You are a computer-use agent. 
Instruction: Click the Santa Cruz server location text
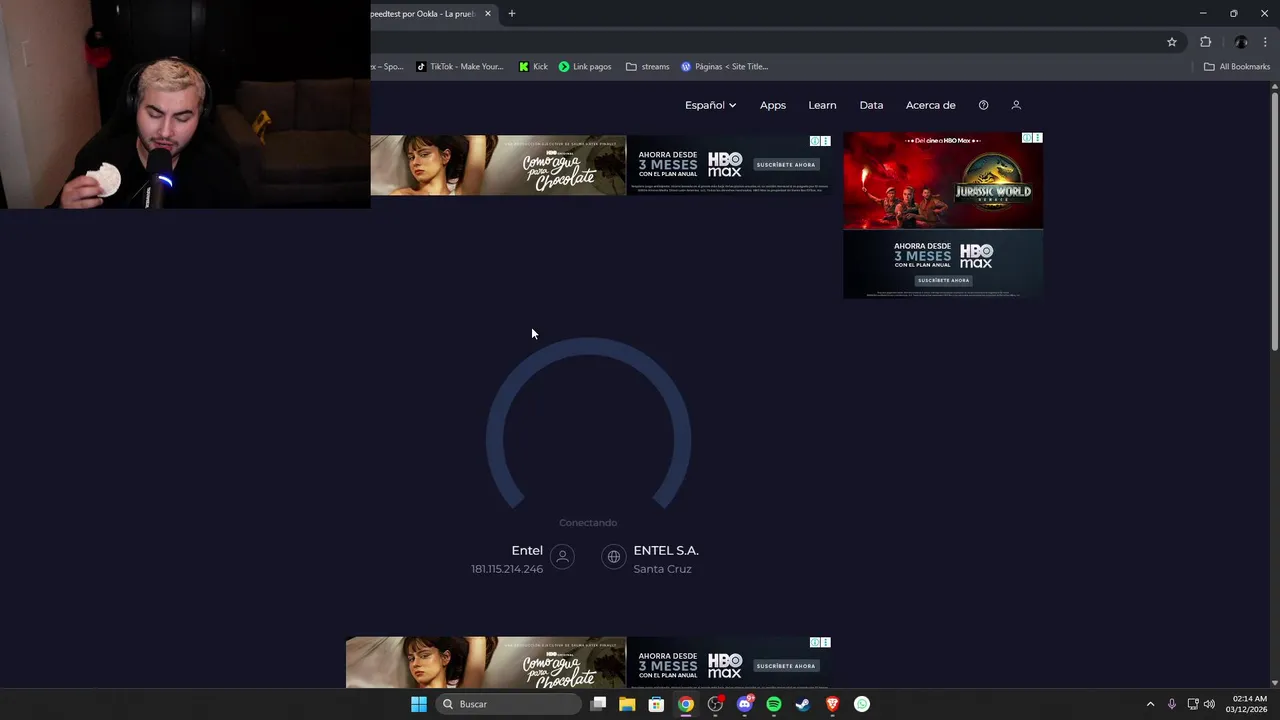click(662, 569)
